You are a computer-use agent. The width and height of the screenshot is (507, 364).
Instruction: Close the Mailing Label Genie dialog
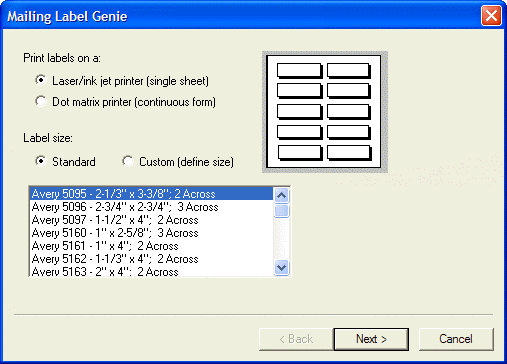point(491,15)
